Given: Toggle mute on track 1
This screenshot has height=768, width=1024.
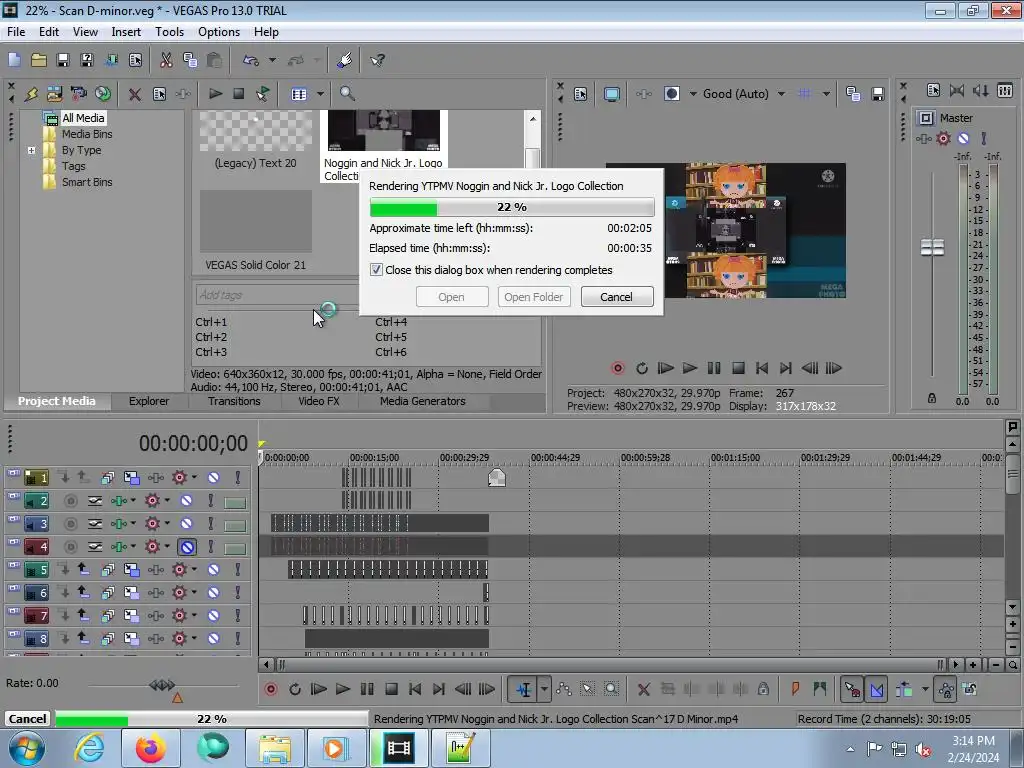Looking at the screenshot, I should pos(214,477).
